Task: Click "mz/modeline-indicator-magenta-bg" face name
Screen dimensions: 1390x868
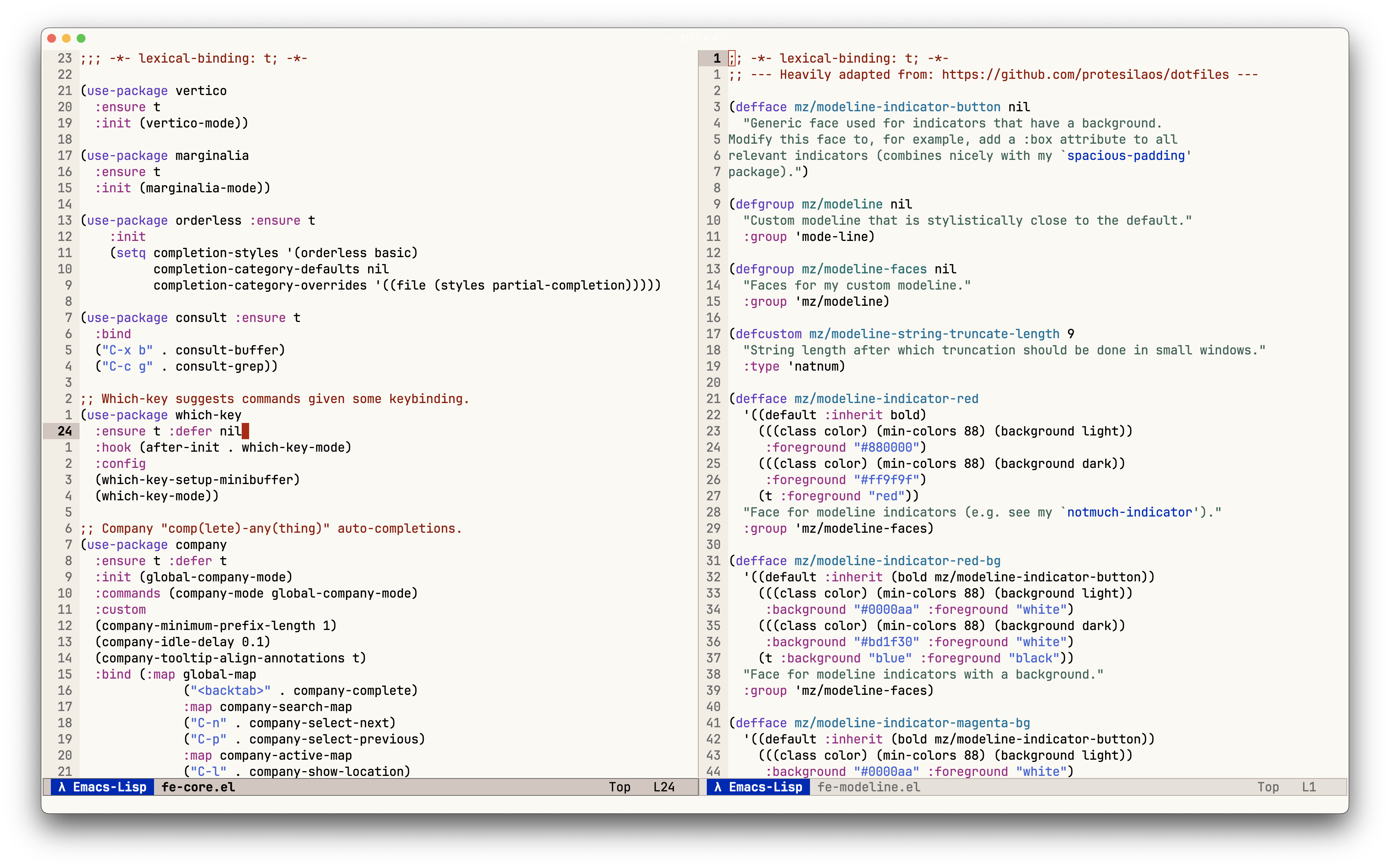Action: pos(912,723)
